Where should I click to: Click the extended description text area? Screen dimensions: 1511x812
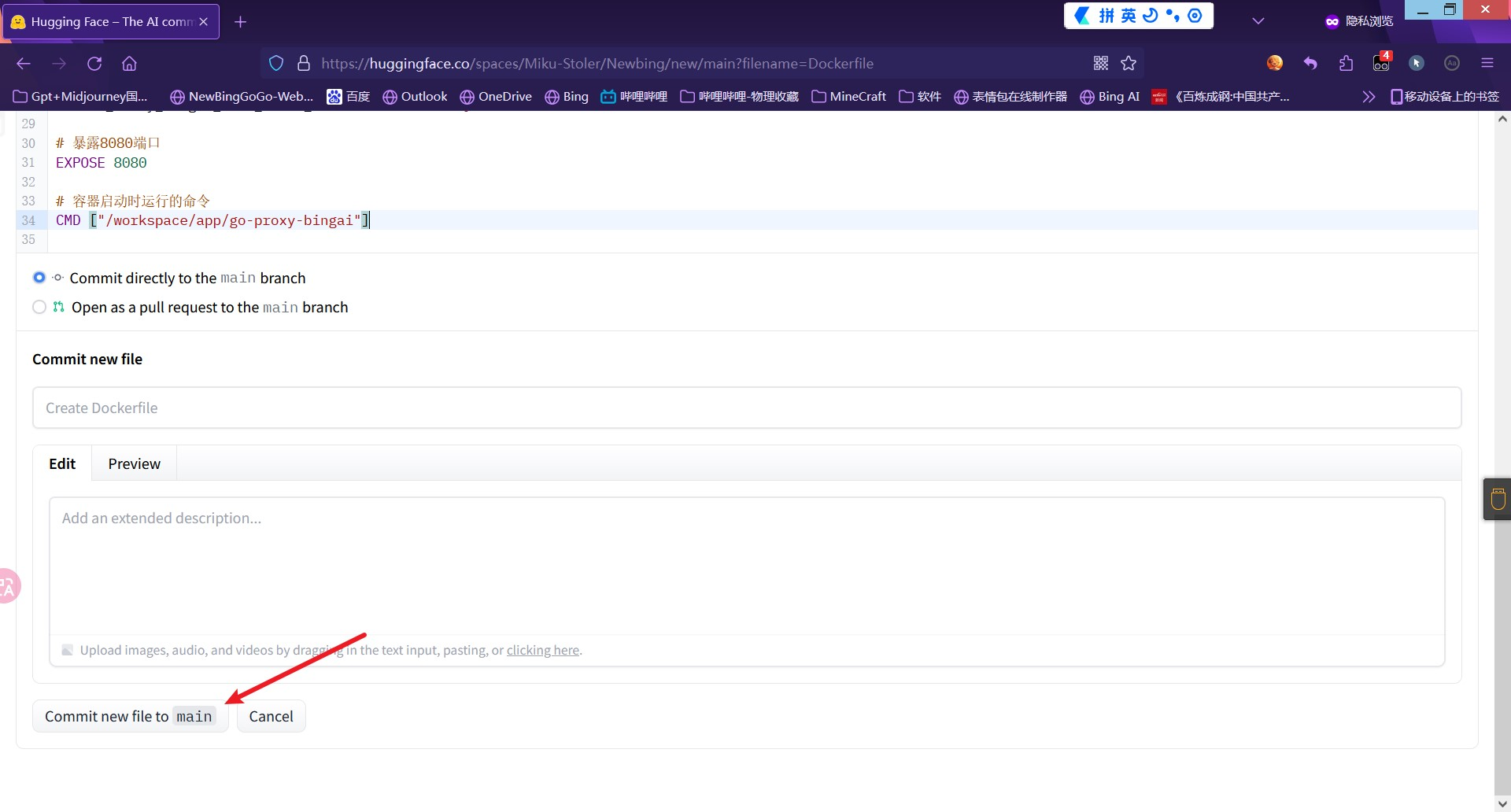click(x=747, y=566)
